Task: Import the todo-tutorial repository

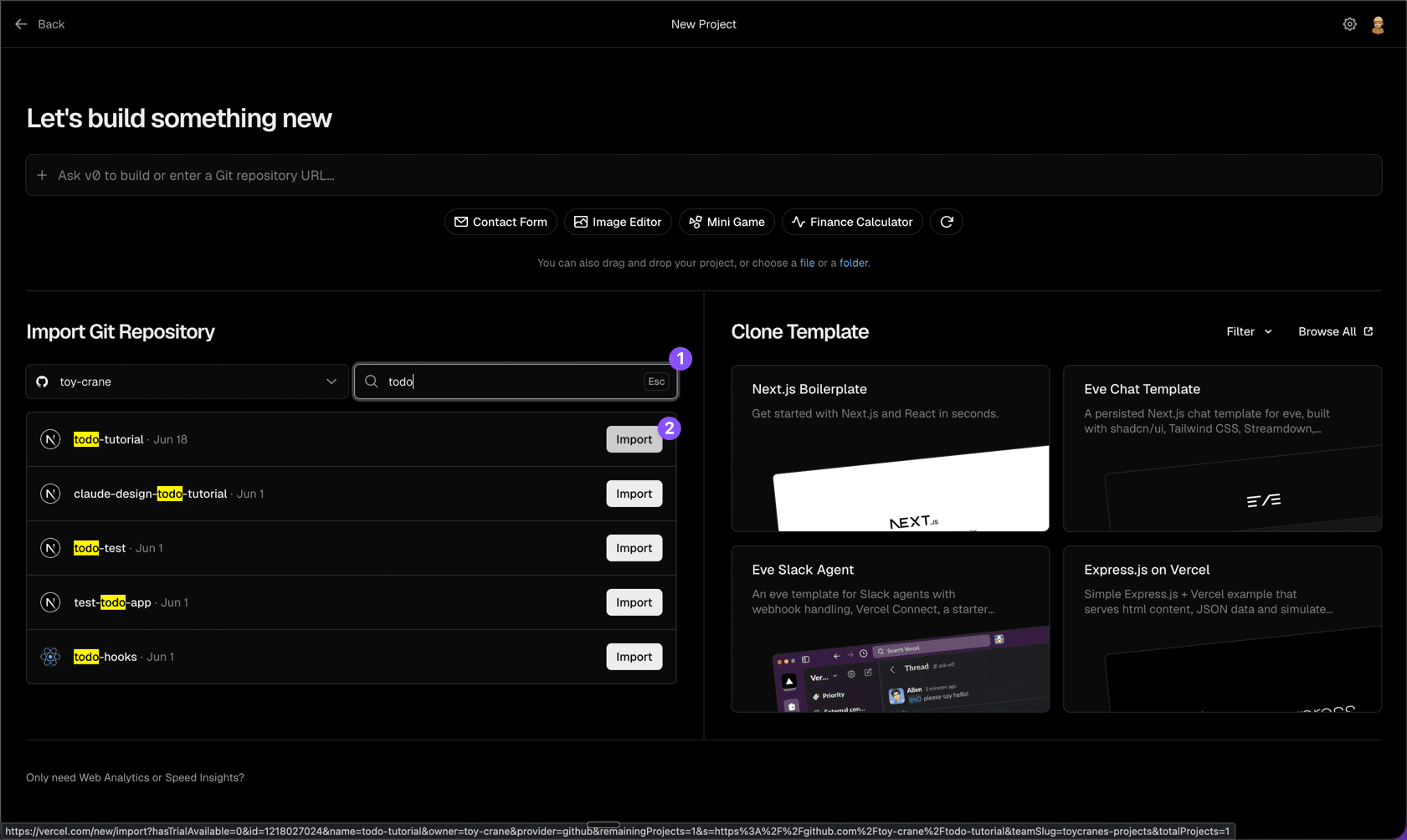Action: pyautogui.click(x=634, y=439)
